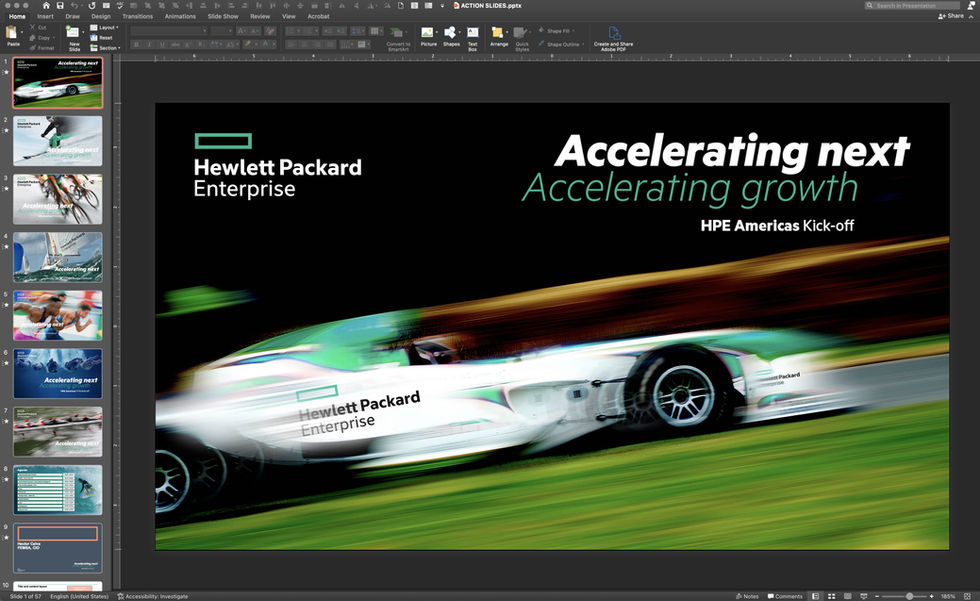Screen dimensions: 980x601
Task: Open the Insert tab
Action: click(45, 16)
